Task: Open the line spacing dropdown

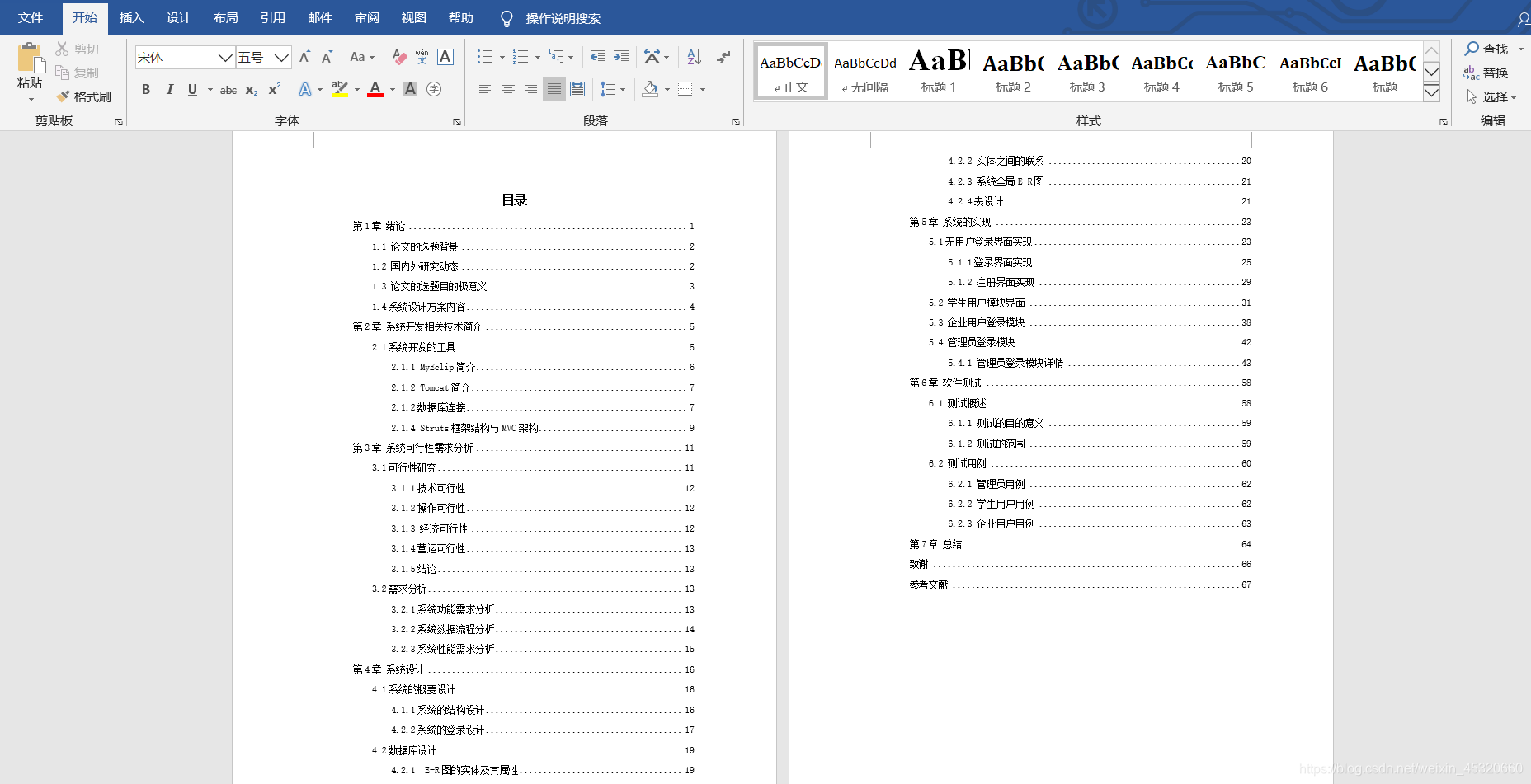Action: coord(612,89)
